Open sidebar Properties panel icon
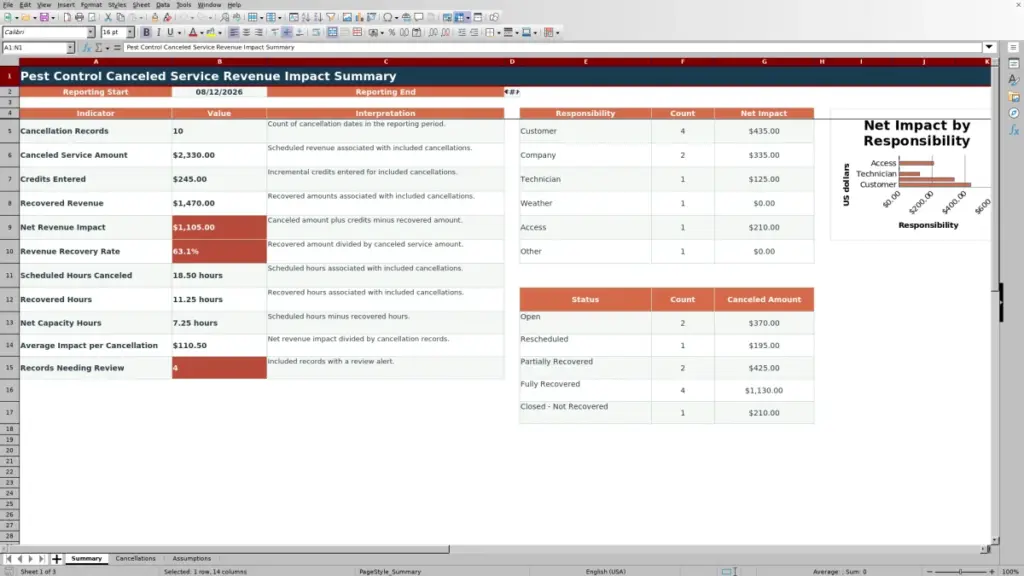The image size is (1024, 576). pyautogui.click(x=1014, y=63)
